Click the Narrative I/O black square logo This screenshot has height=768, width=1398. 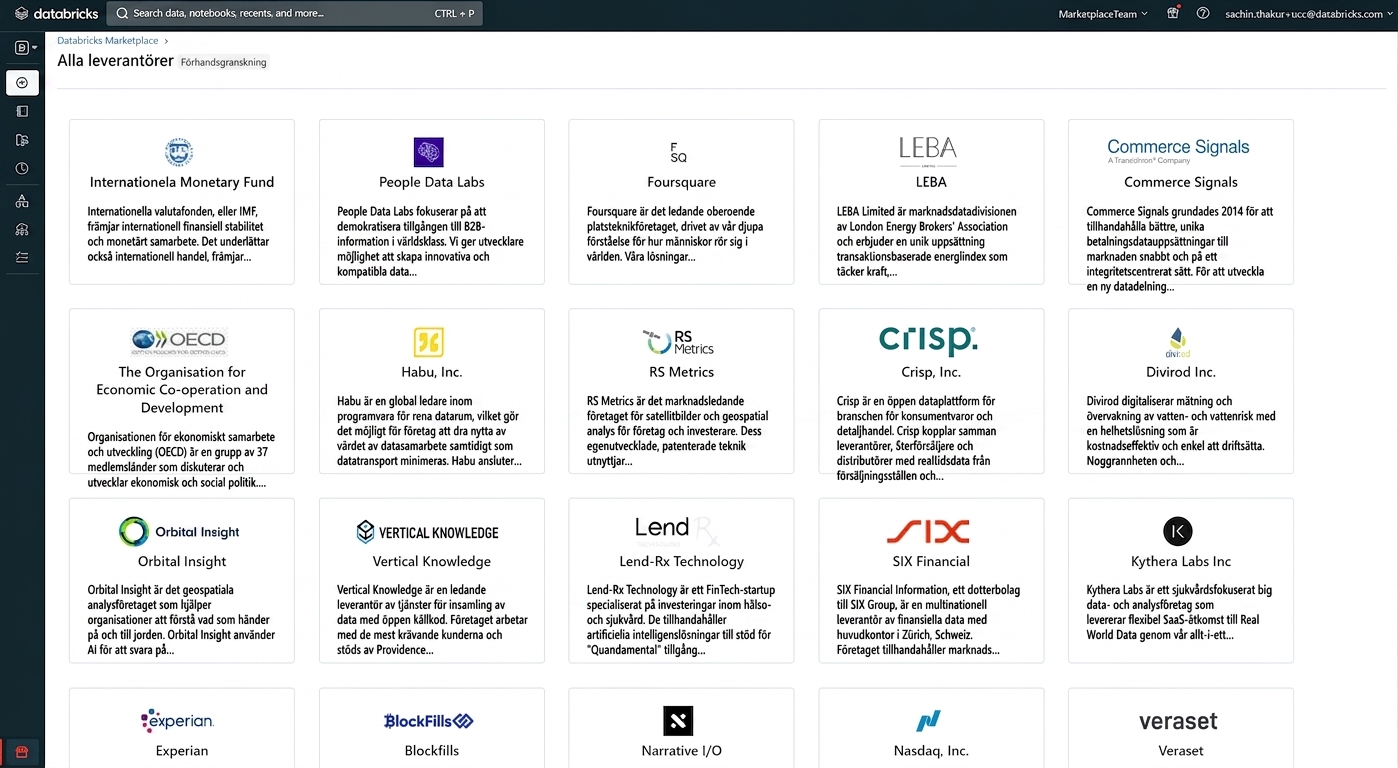pos(679,721)
